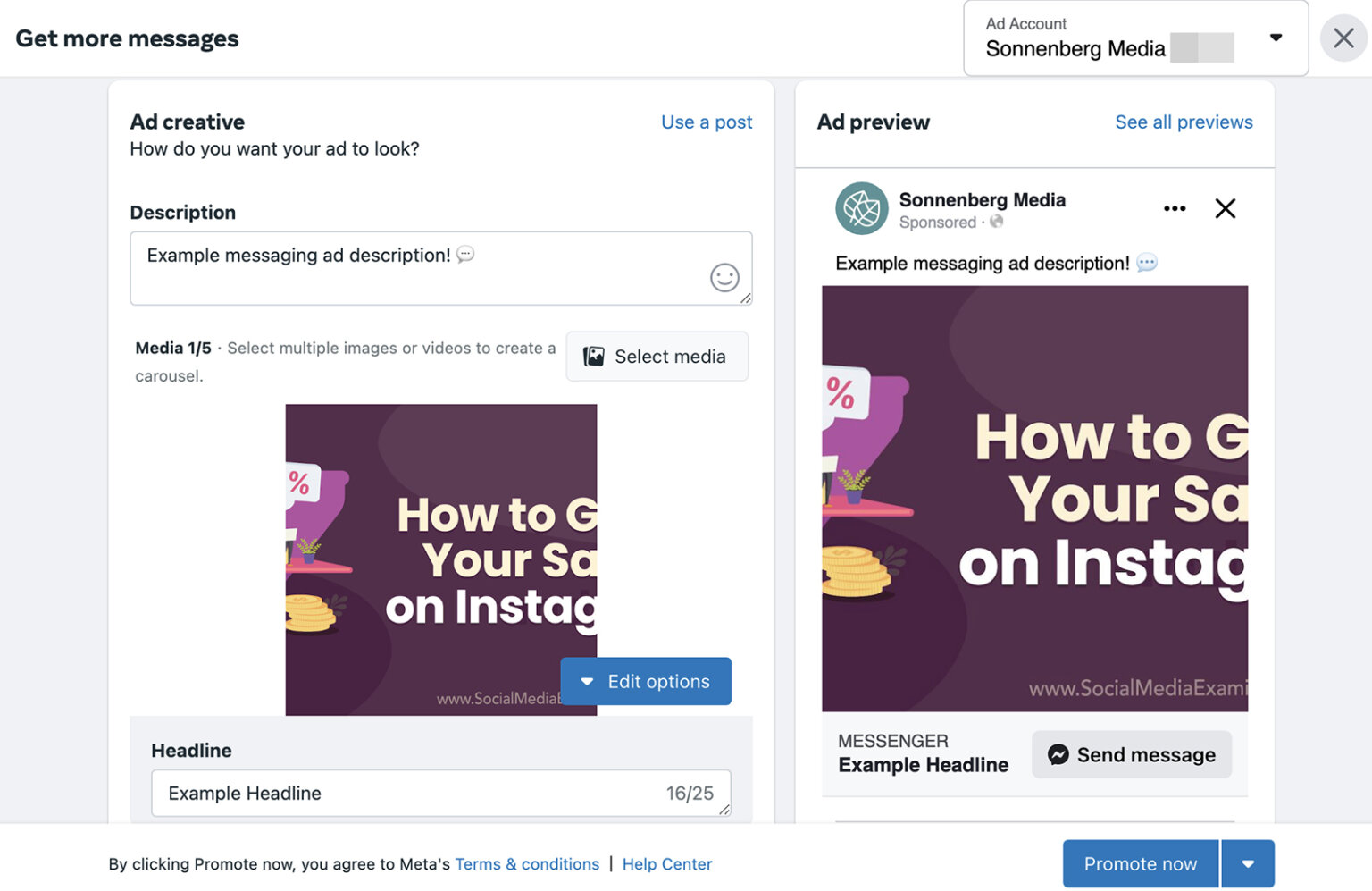Expand the Edit options dropdown
This screenshot has width=1372, height=891.
point(587,681)
